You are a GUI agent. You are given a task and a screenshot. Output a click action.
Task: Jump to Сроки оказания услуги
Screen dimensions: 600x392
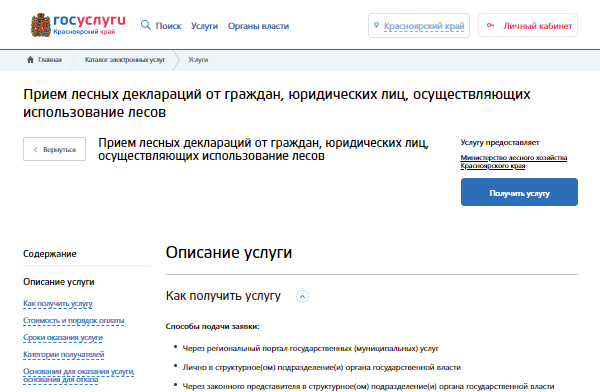click(63, 338)
